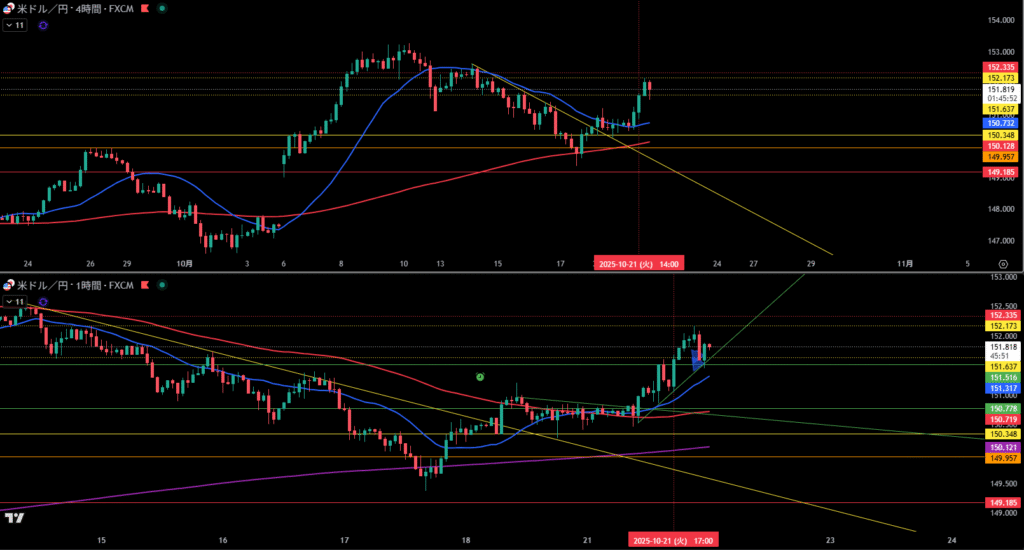Click the purple indicator icon on lower chart
The image size is (1024, 550).
click(43, 301)
